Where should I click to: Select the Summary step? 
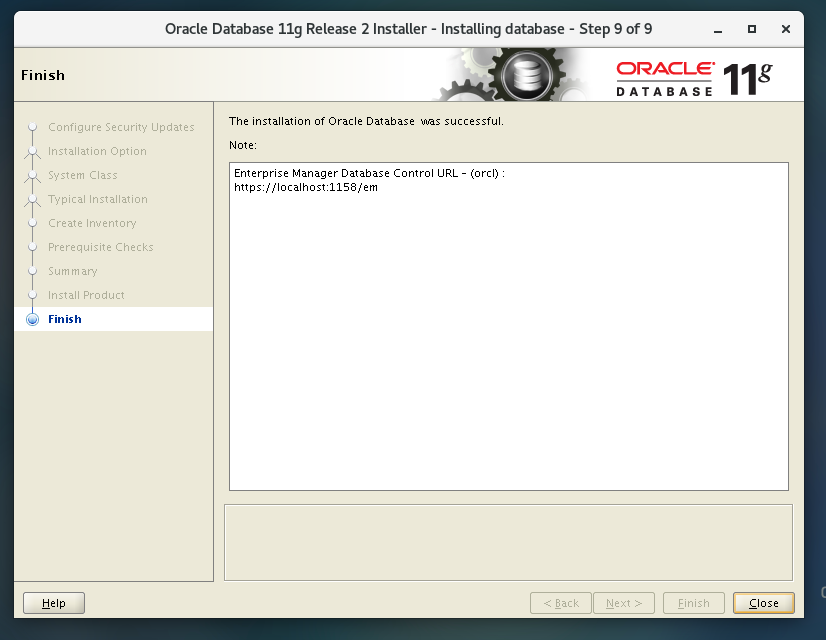pyautogui.click(x=73, y=271)
